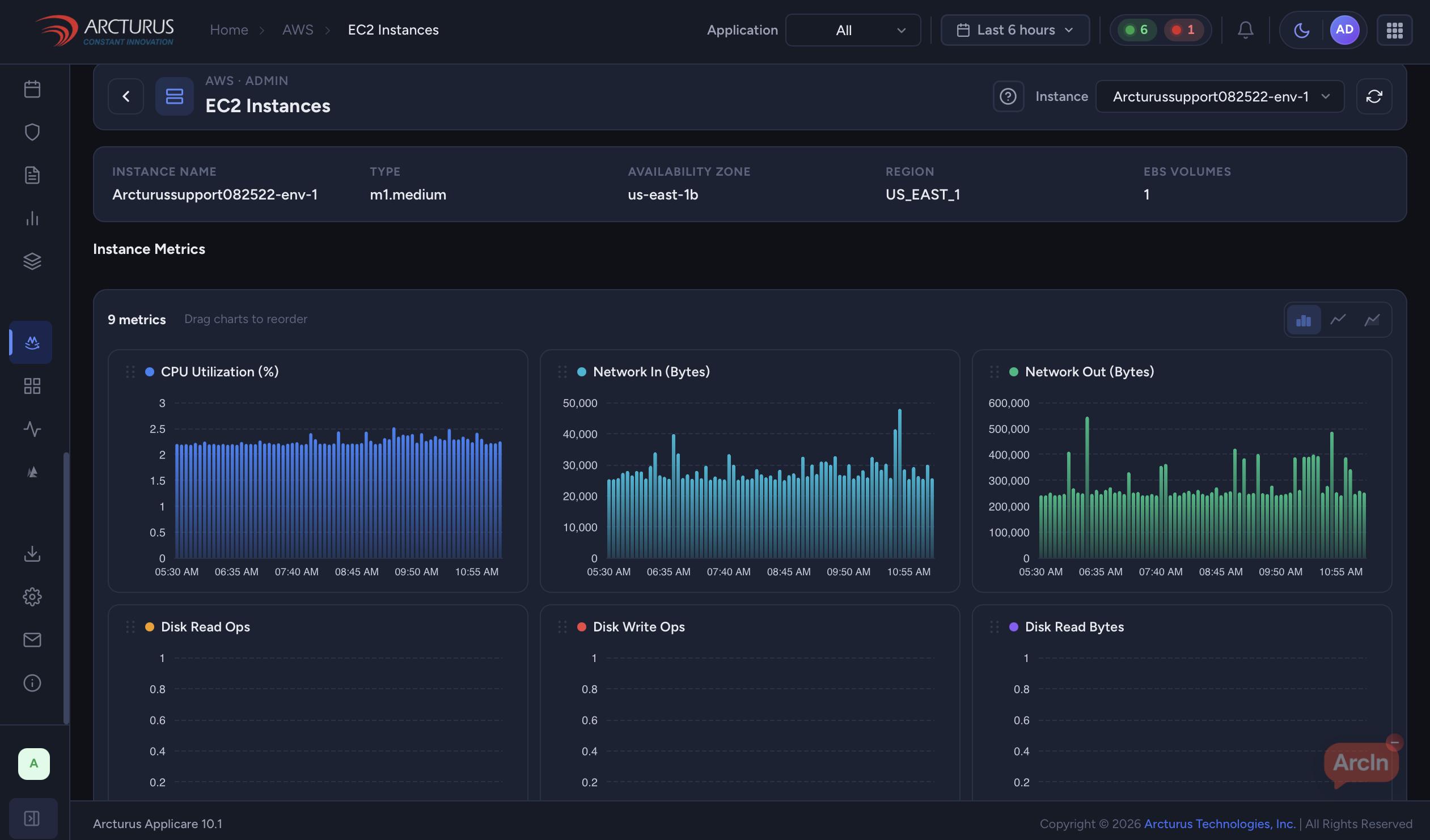Click the Arcturussupport082522-env-1 instance name value
This screenshot has width=1430, height=840.
click(215, 194)
